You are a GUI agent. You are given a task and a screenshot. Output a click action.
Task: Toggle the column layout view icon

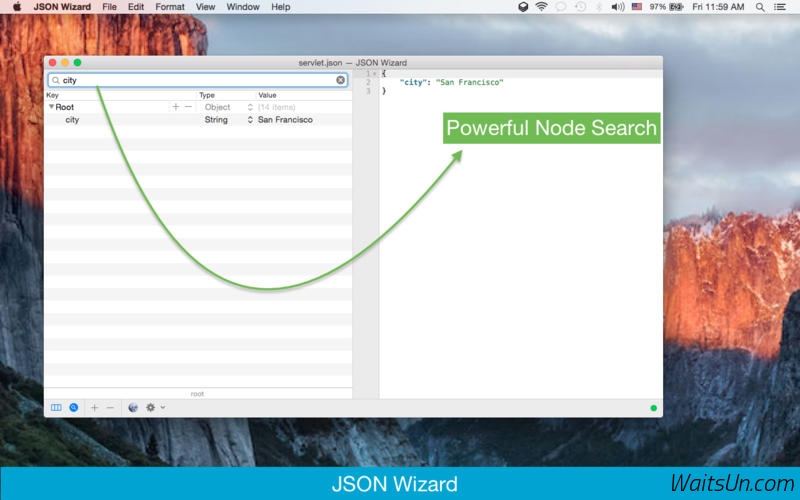pos(56,407)
